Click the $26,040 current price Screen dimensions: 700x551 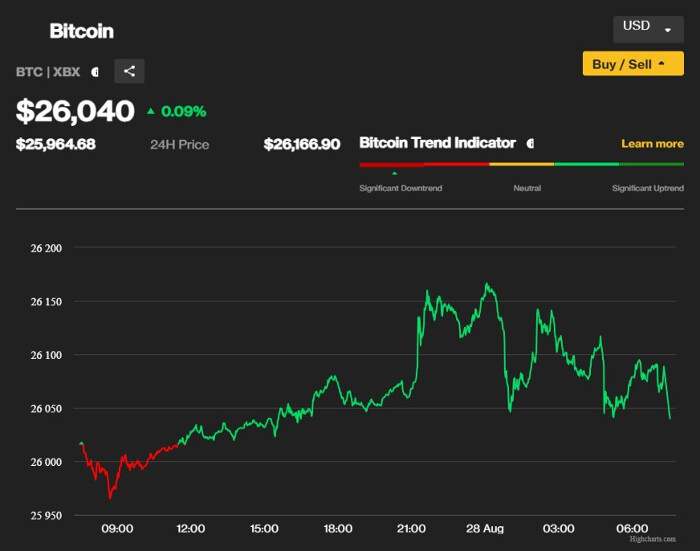coord(75,111)
